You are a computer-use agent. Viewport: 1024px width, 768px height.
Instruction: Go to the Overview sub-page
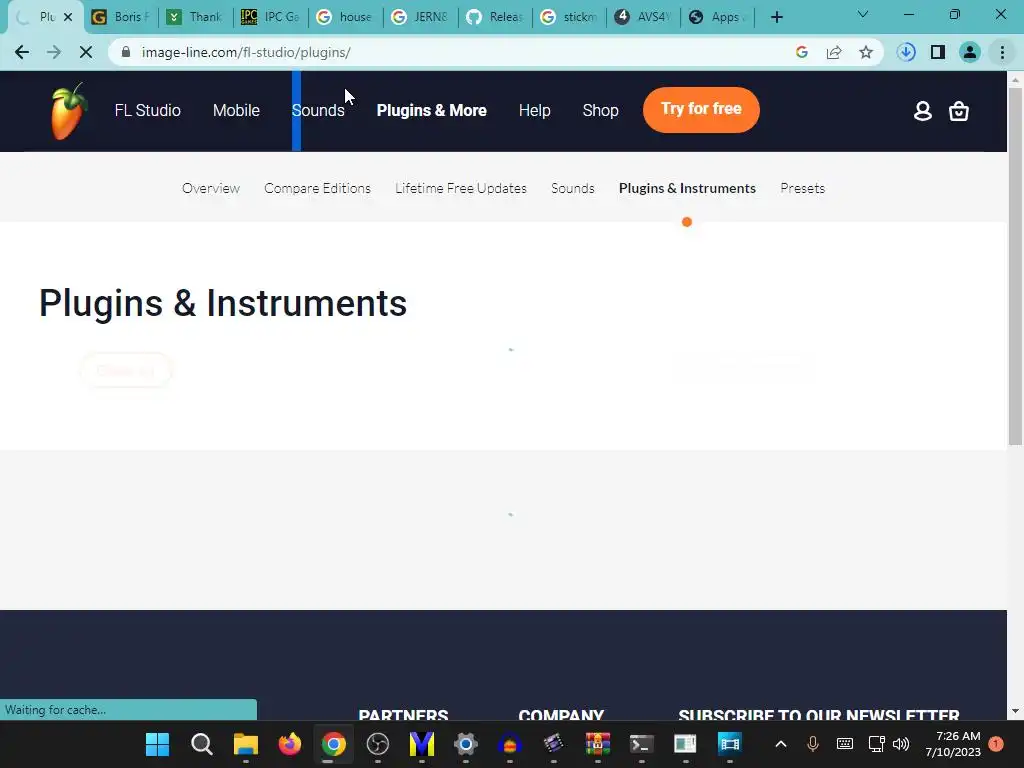211,188
